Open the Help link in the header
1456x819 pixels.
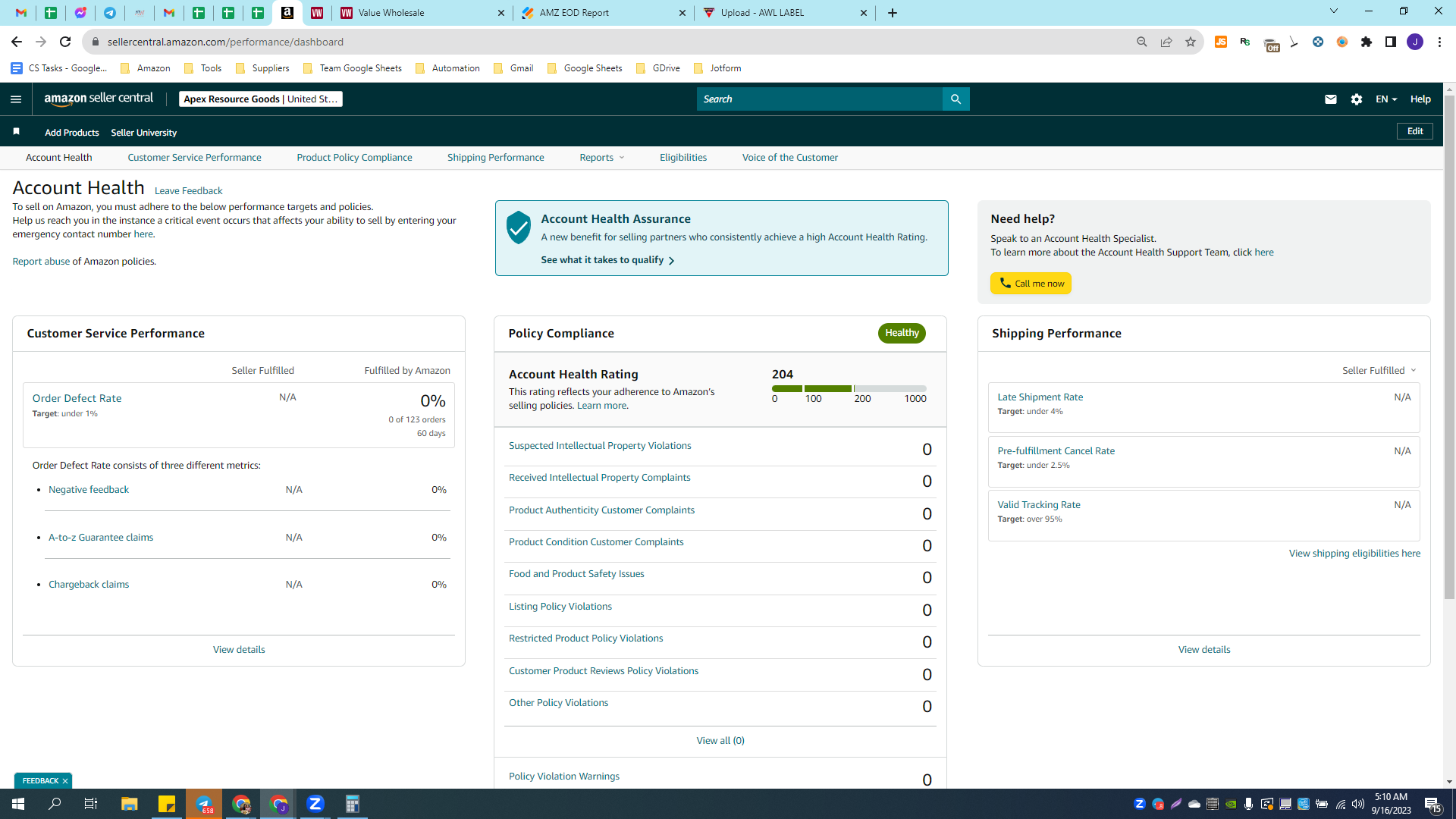click(x=1420, y=99)
